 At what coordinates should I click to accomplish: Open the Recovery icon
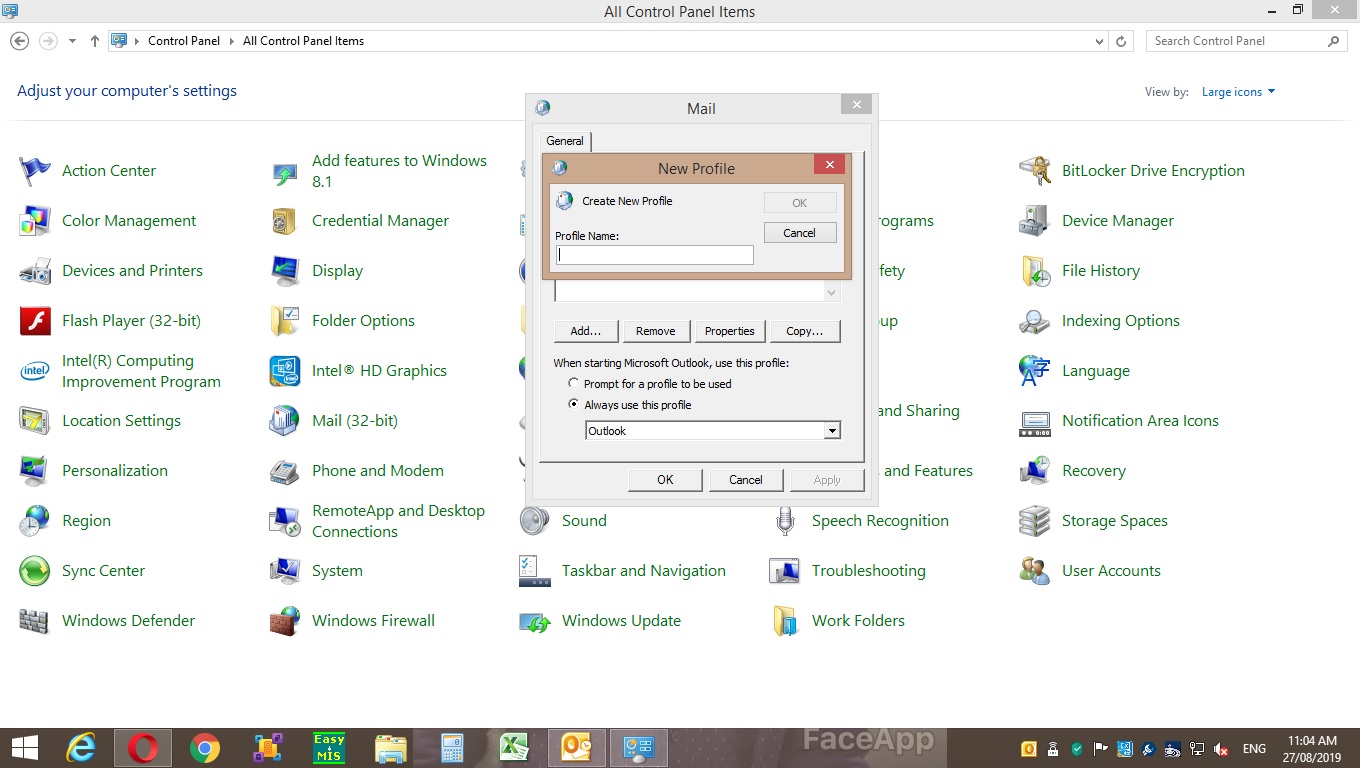1035,471
